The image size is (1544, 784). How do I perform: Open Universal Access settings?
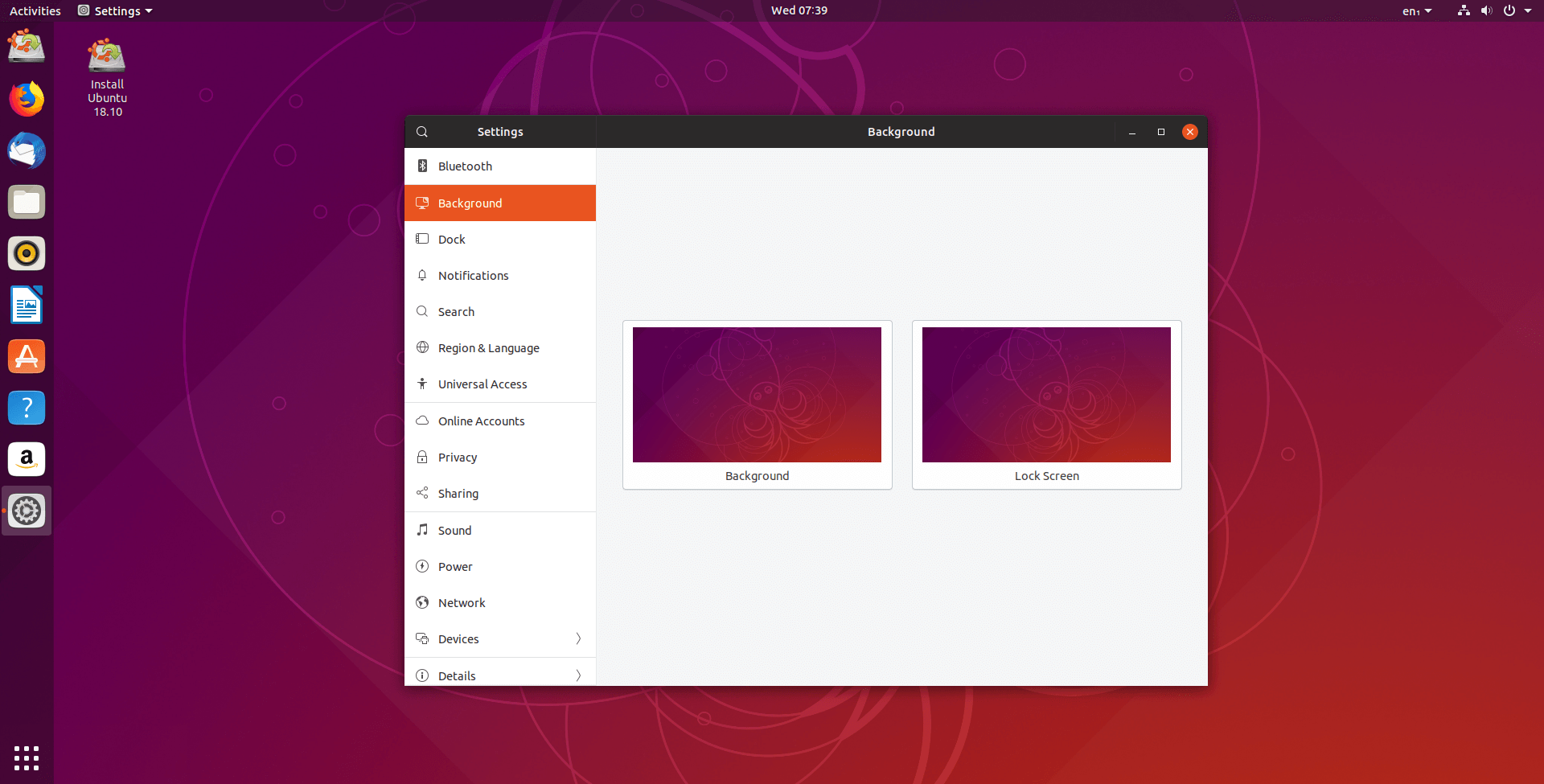coord(500,384)
